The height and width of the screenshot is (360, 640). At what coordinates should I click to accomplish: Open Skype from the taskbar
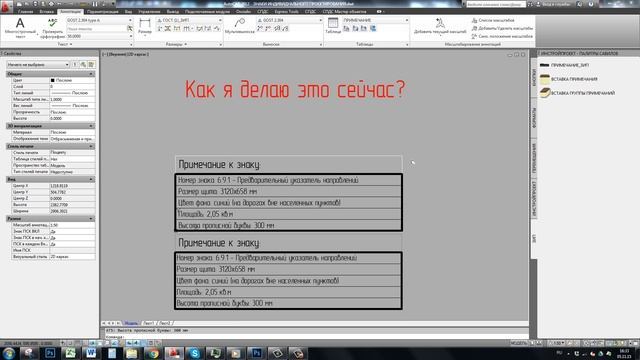(195, 353)
